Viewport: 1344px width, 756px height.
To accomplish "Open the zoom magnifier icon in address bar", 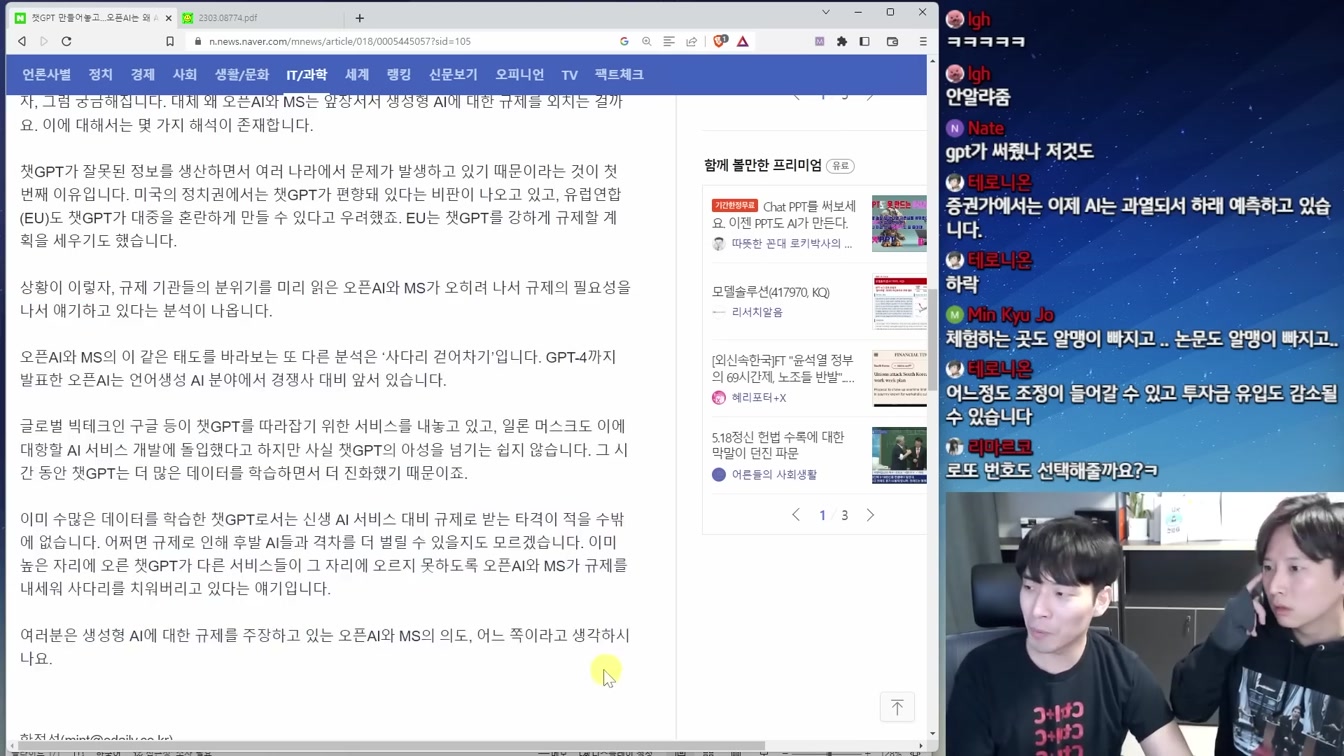I will tap(647, 42).
